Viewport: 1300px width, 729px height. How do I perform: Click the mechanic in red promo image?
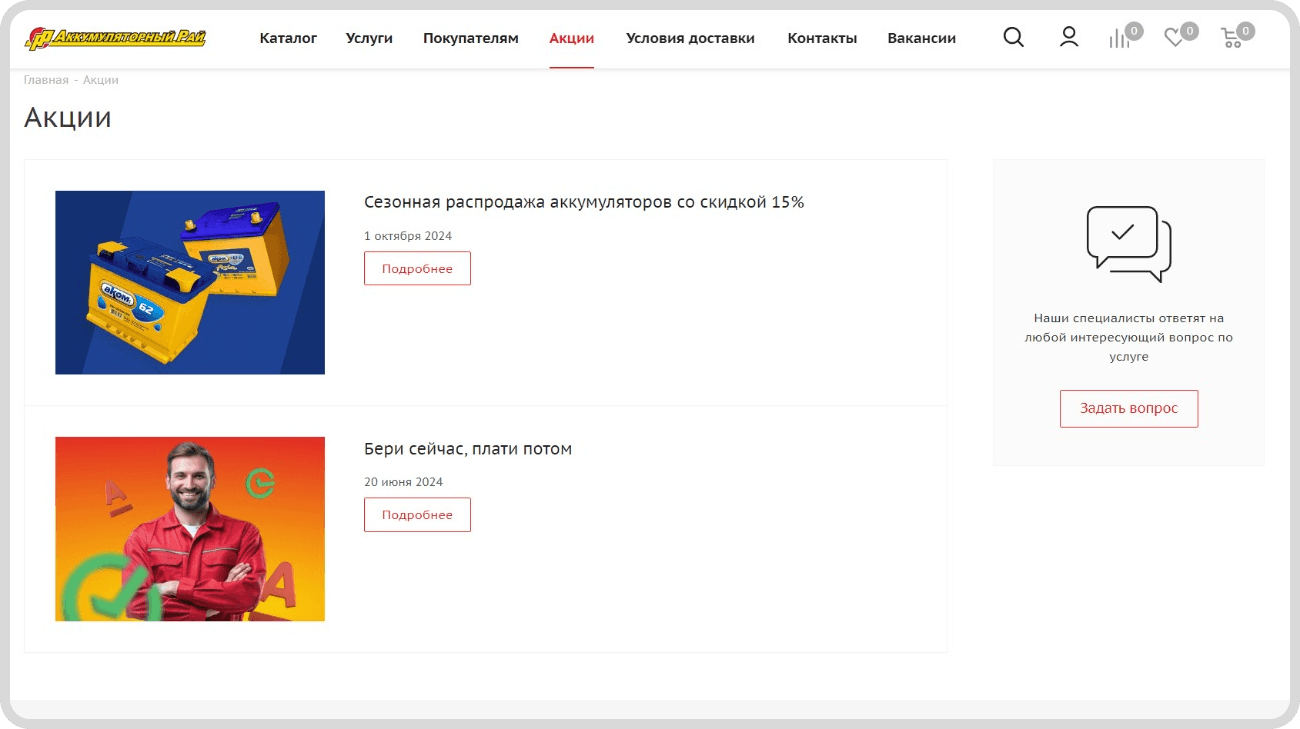190,529
